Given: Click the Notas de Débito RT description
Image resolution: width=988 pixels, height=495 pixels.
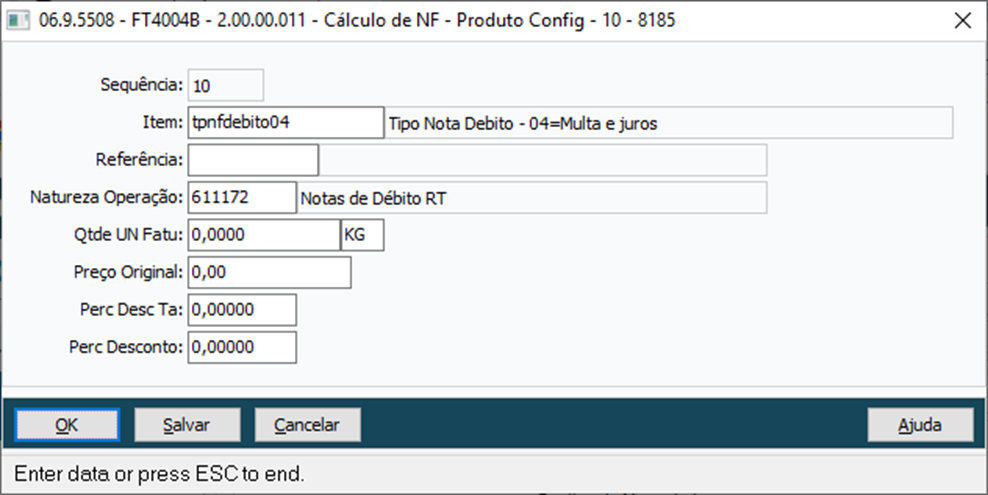Looking at the screenshot, I should [531, 198].
